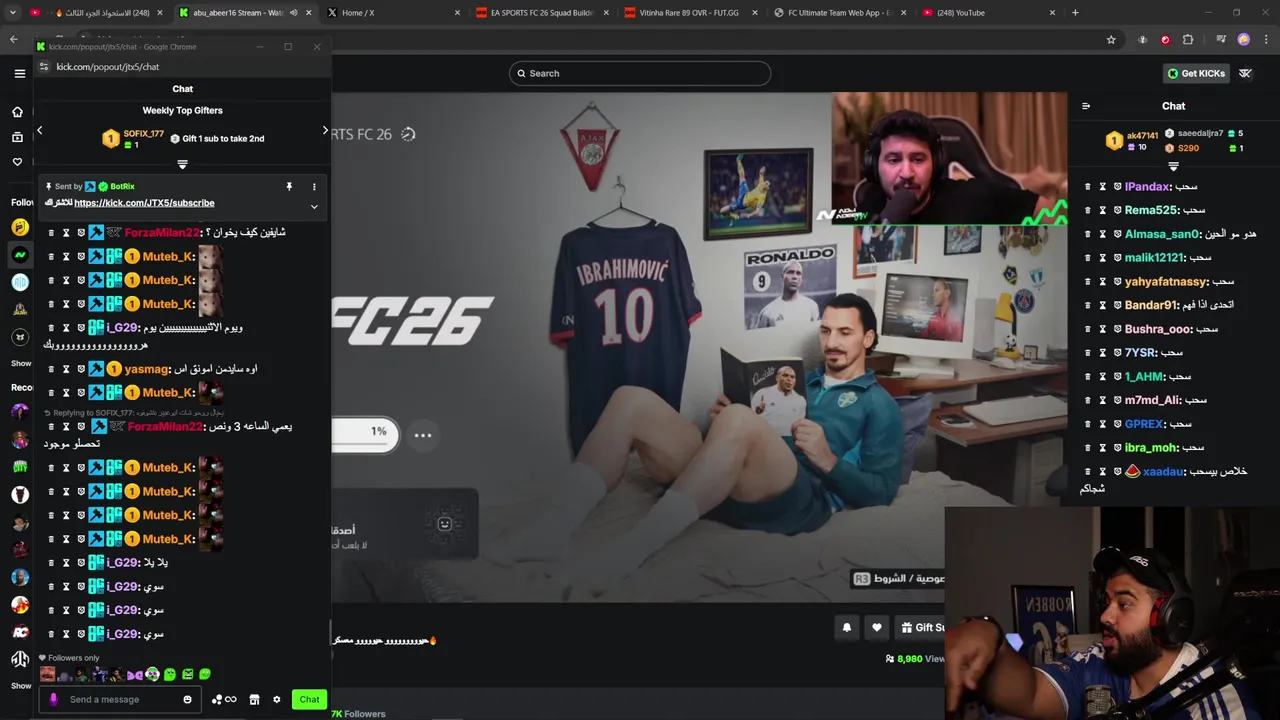
Task: Click Show under Following in sidebar
Action: [21, 363]
